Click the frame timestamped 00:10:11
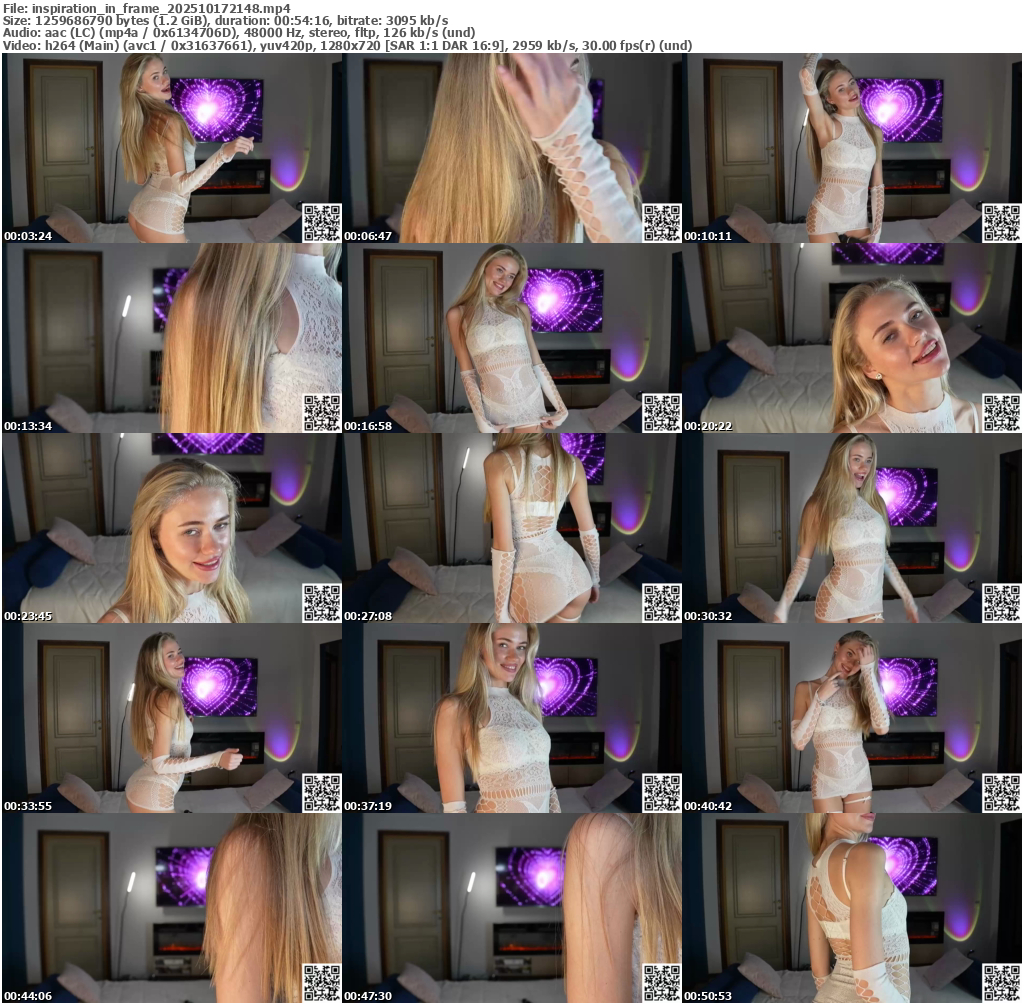1024x1003 pixels. (x=852, y=148)
